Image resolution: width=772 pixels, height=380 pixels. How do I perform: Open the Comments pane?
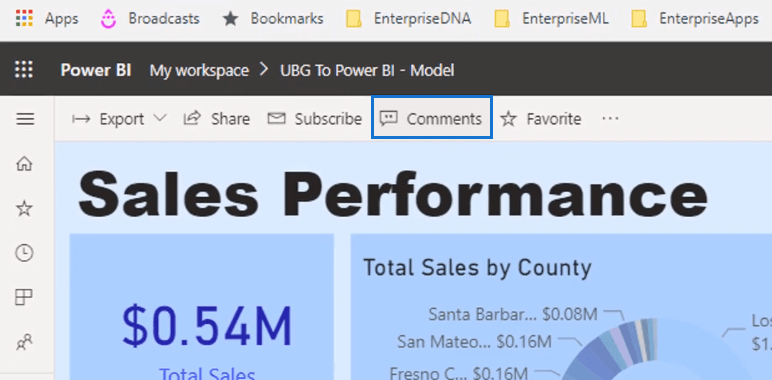point(432,118)
